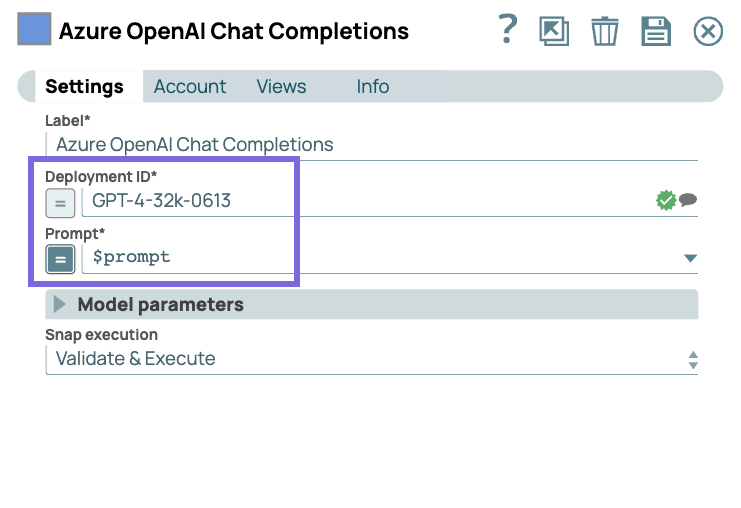Save settings with the floppy disk icon

pyautogui.click(x=655, y=32)
